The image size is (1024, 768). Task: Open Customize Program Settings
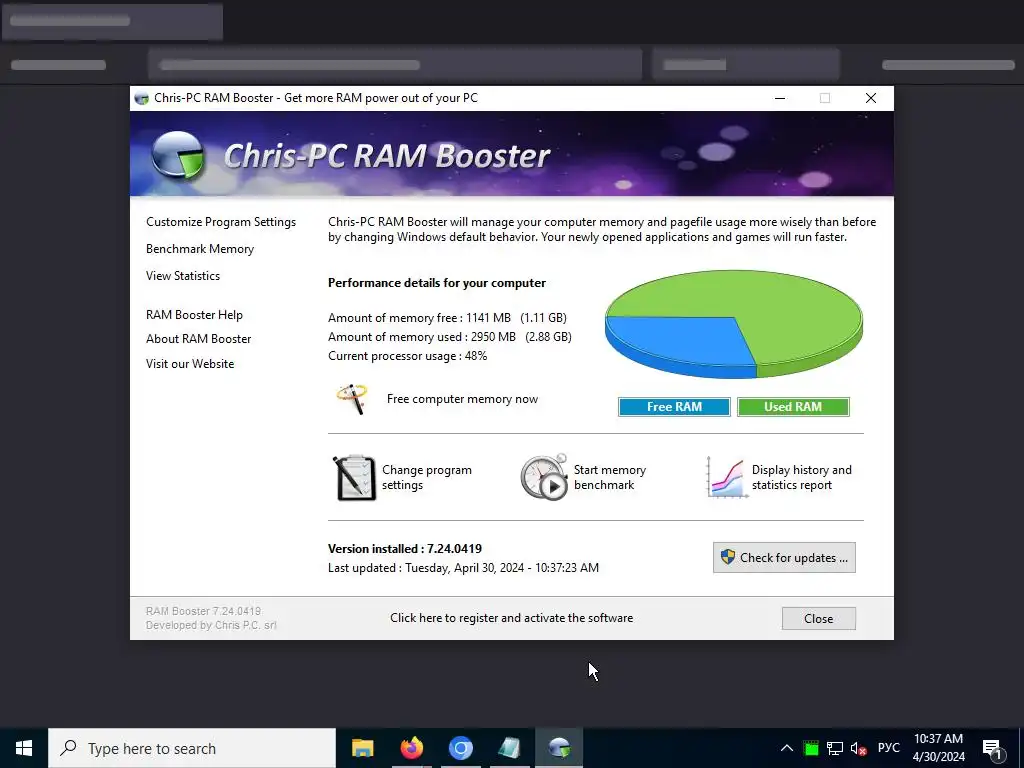[x=221, y=222]
